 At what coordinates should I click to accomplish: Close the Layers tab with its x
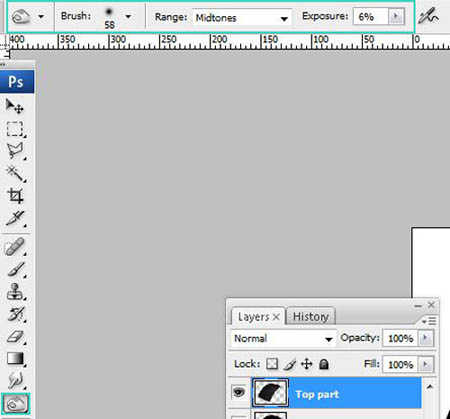[276, 317]
